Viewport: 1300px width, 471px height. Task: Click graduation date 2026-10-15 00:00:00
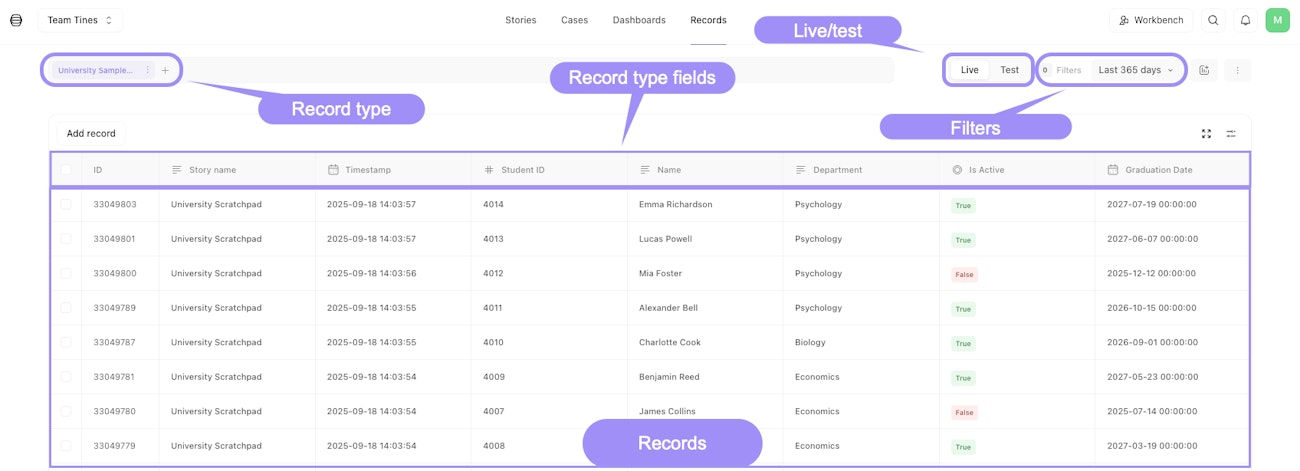[1151, 308]
